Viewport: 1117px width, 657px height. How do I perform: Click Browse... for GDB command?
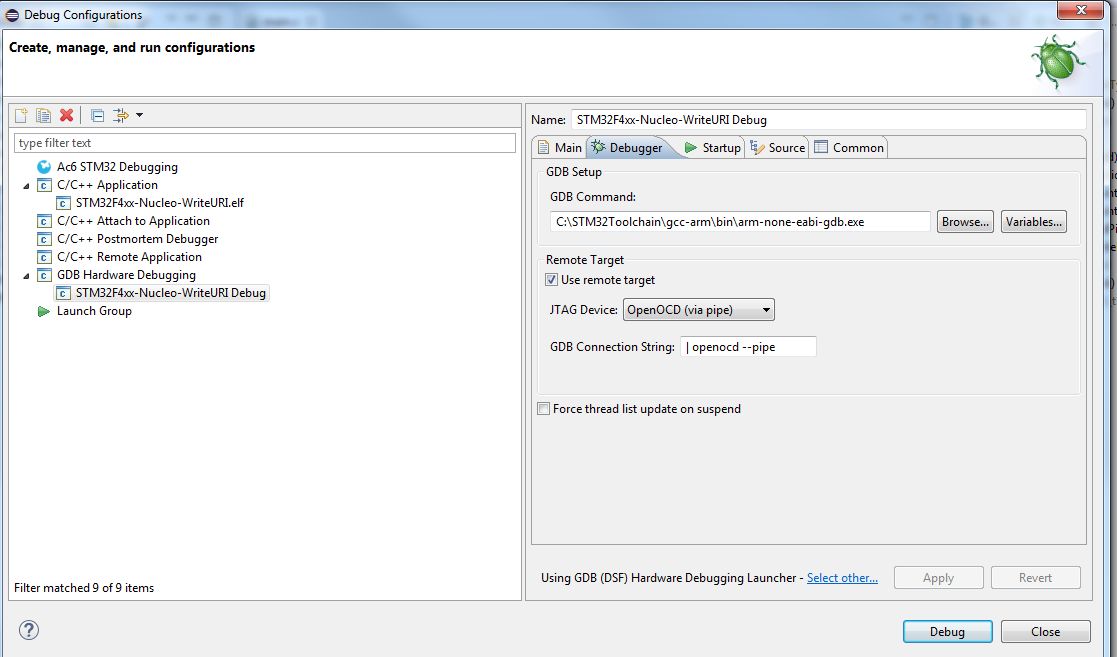click(965, 222)
